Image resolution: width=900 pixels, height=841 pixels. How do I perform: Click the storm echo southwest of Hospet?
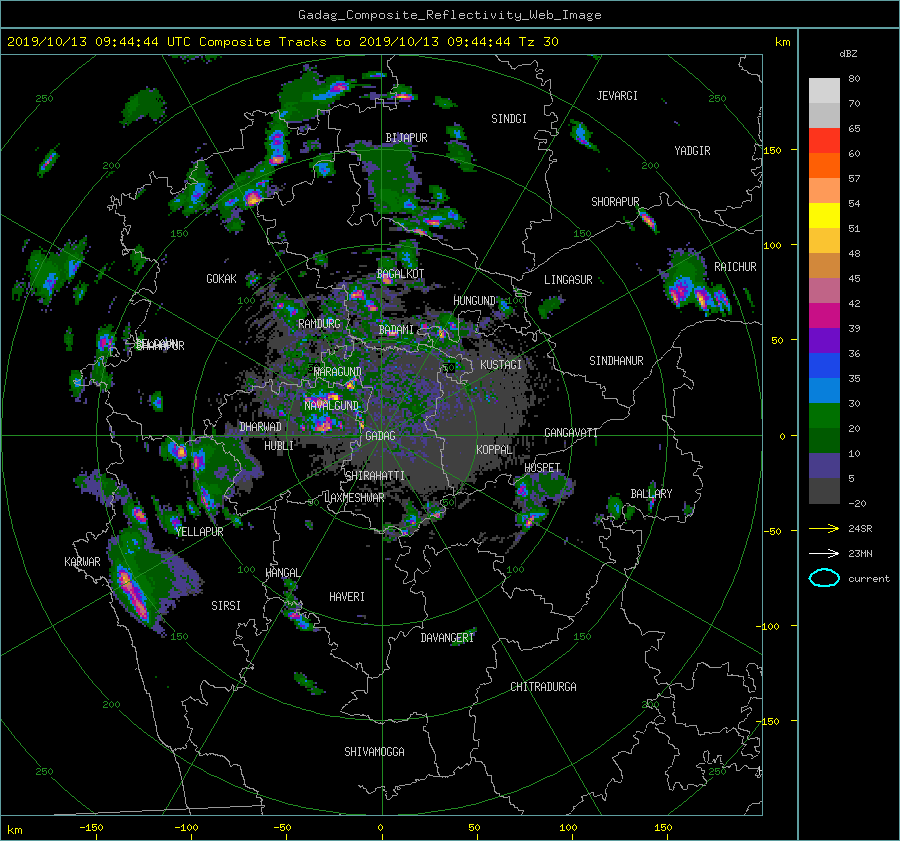point(530,519)
